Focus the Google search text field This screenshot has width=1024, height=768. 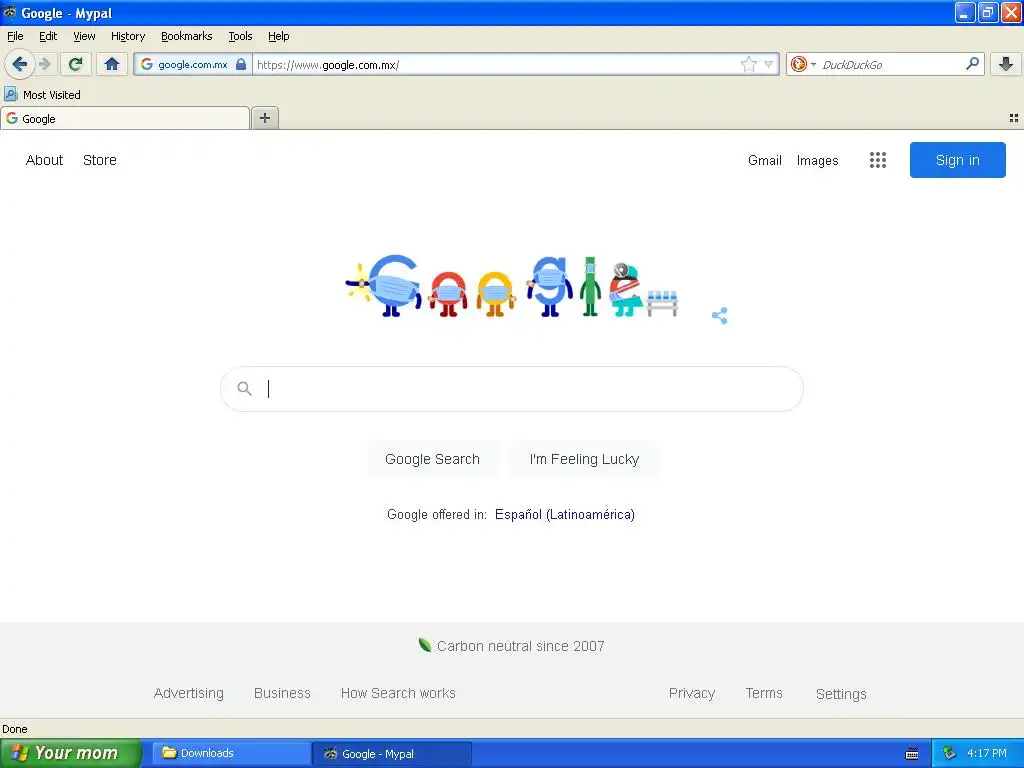click(512, 389)
